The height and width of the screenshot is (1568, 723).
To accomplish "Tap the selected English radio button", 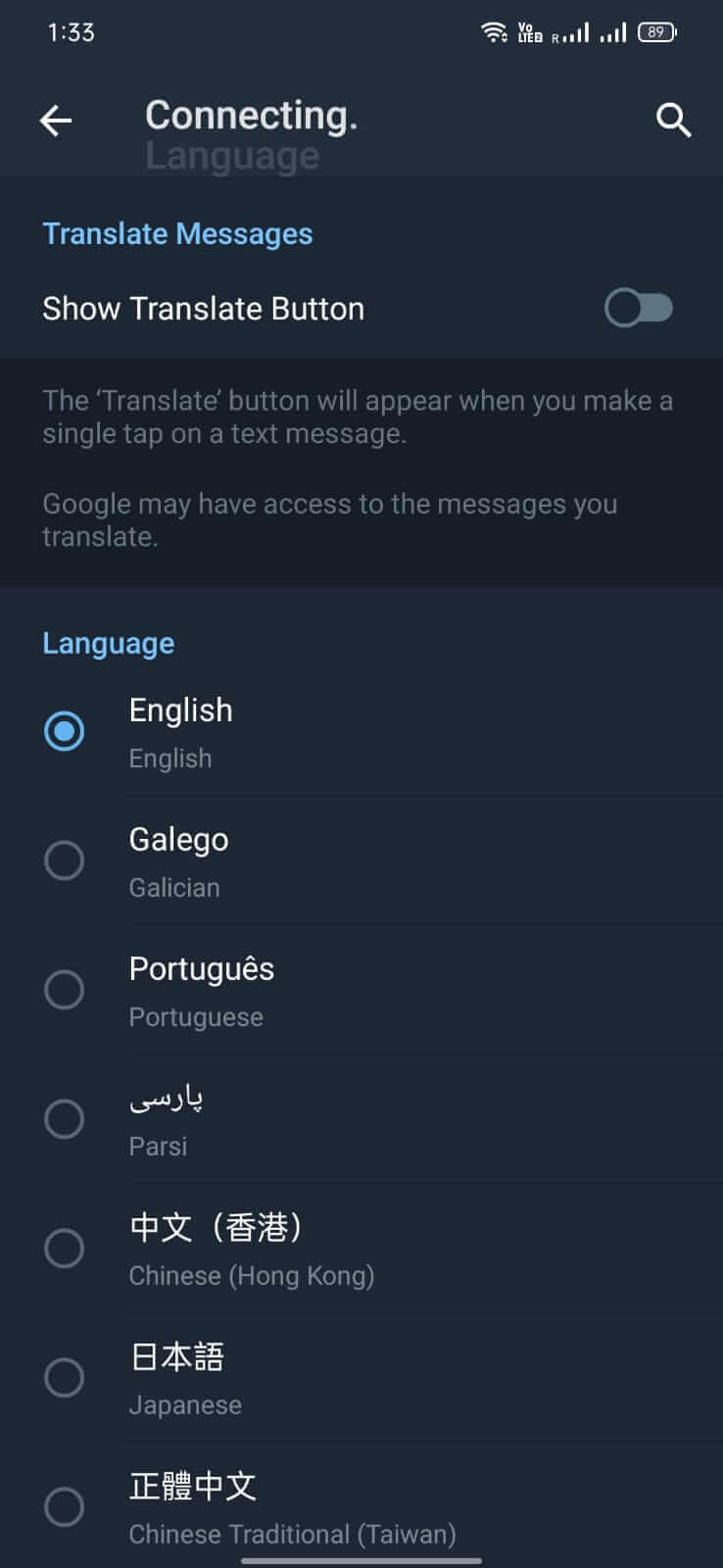I will [65, 731].
